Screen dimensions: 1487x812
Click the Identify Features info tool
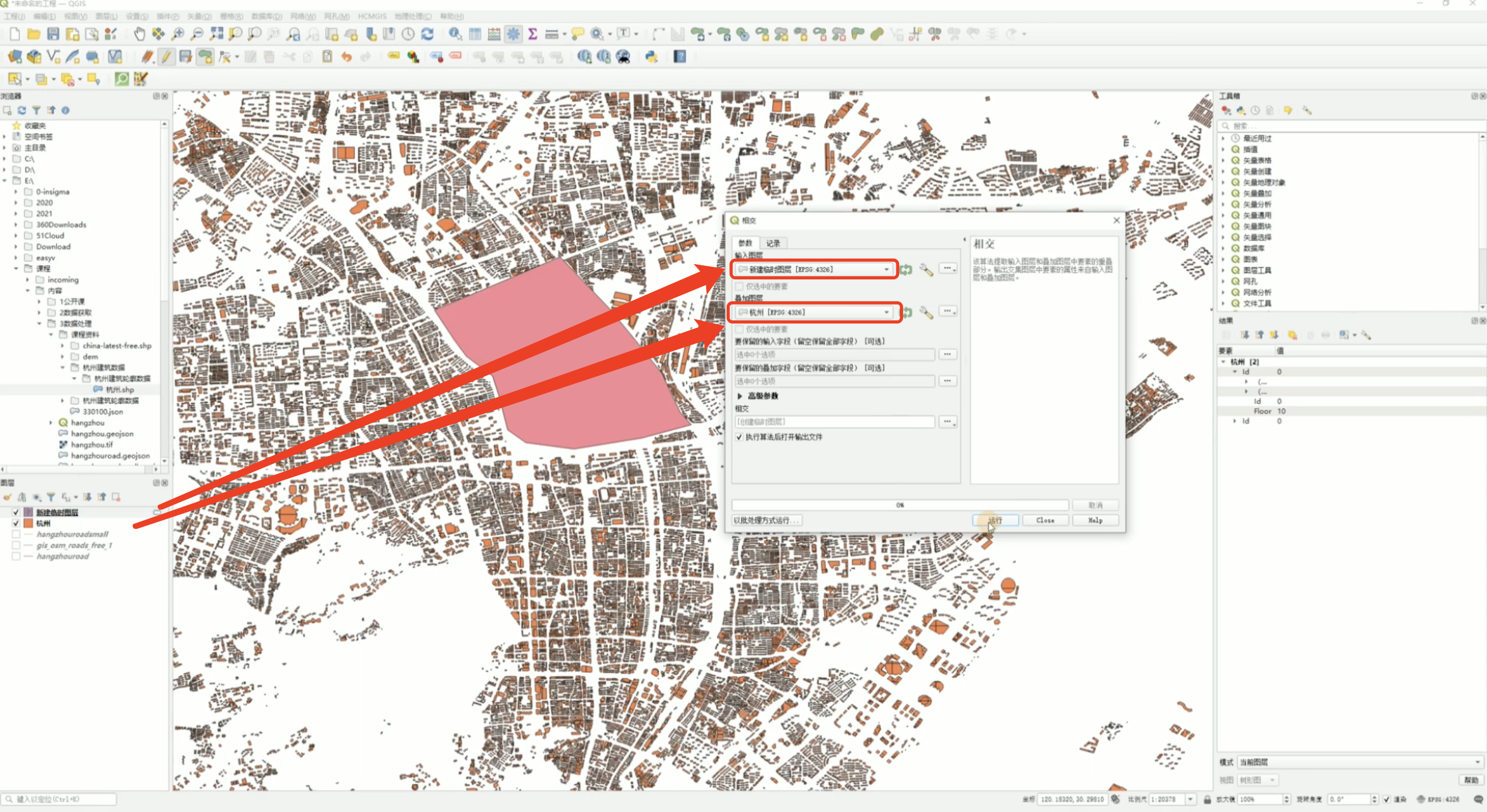tap(455, 34)
